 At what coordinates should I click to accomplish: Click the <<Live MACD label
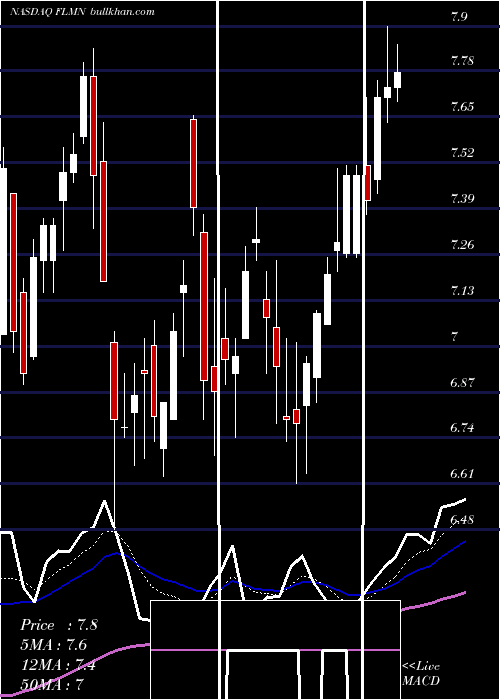click(421, 673)
